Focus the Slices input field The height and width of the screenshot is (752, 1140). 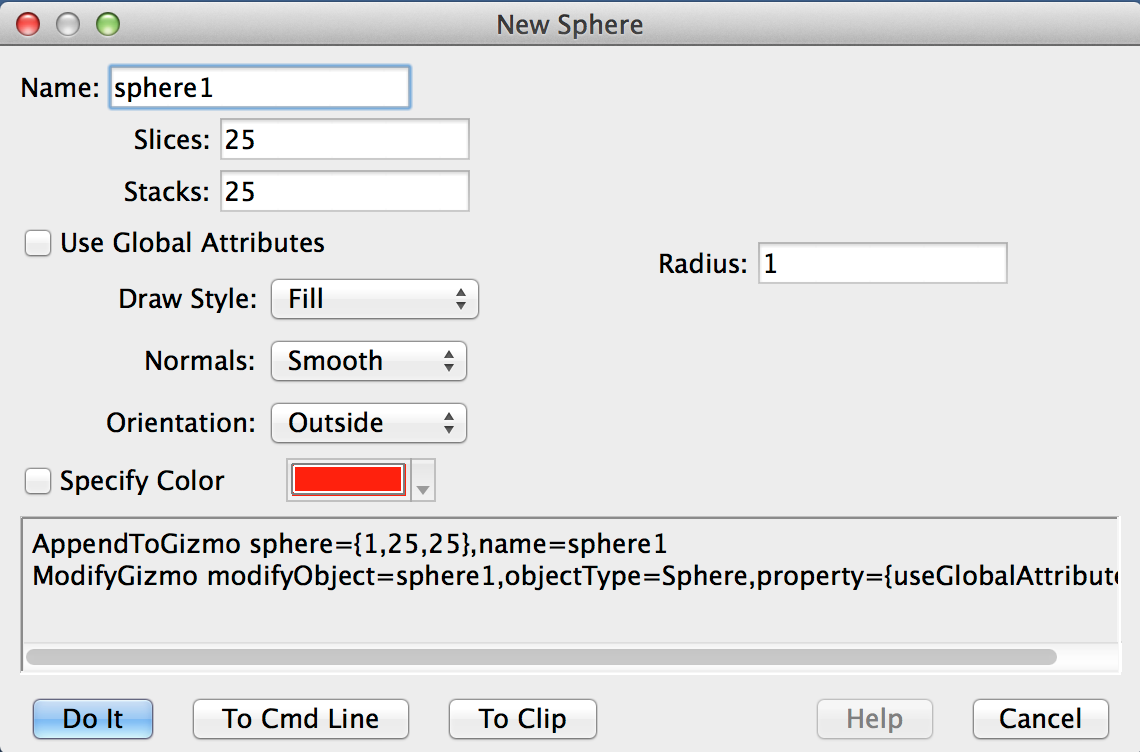(344, 140)
